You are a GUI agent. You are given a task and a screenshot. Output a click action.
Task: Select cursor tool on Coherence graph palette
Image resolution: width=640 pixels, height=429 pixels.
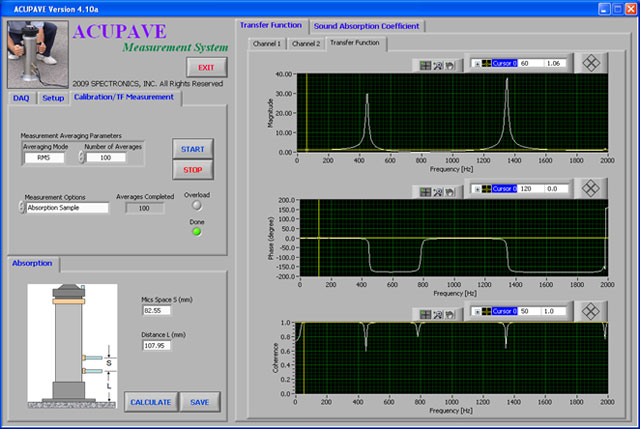(x=425, y=314)
